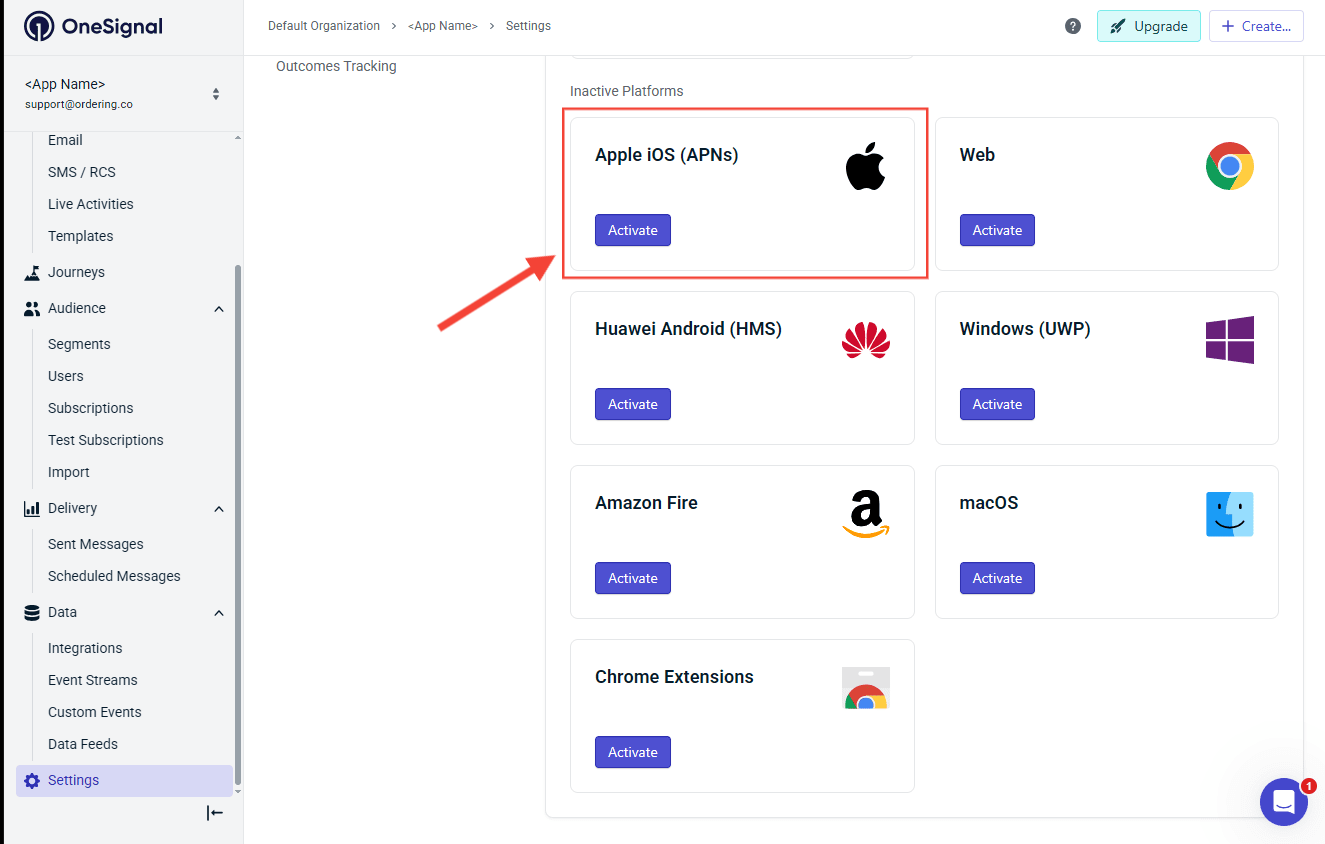Go to Event Streams
The width and height of the screenshot is (1325, 844).
[93, 680]
